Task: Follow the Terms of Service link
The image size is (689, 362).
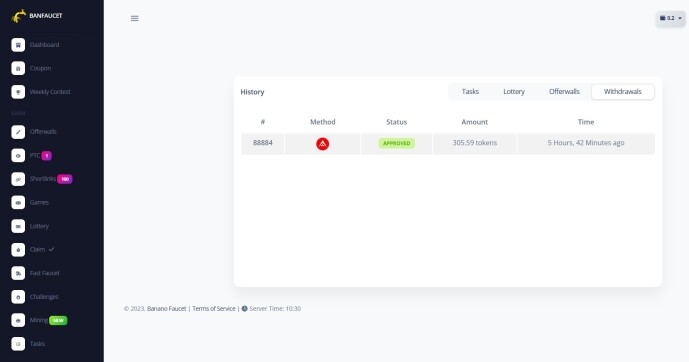Action: pos(214,308)
